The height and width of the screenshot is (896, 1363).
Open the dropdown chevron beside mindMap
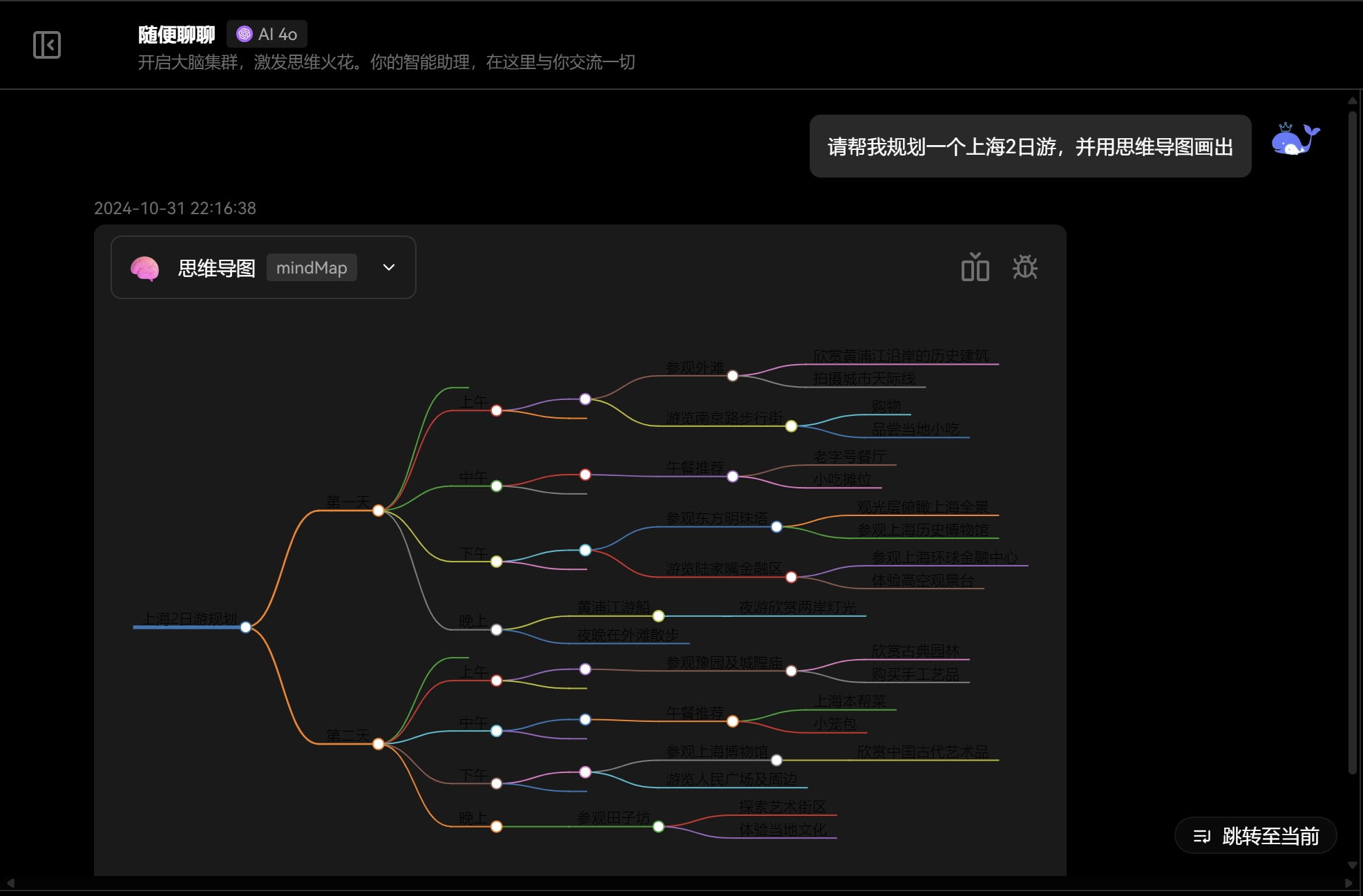tap(388, 267)
